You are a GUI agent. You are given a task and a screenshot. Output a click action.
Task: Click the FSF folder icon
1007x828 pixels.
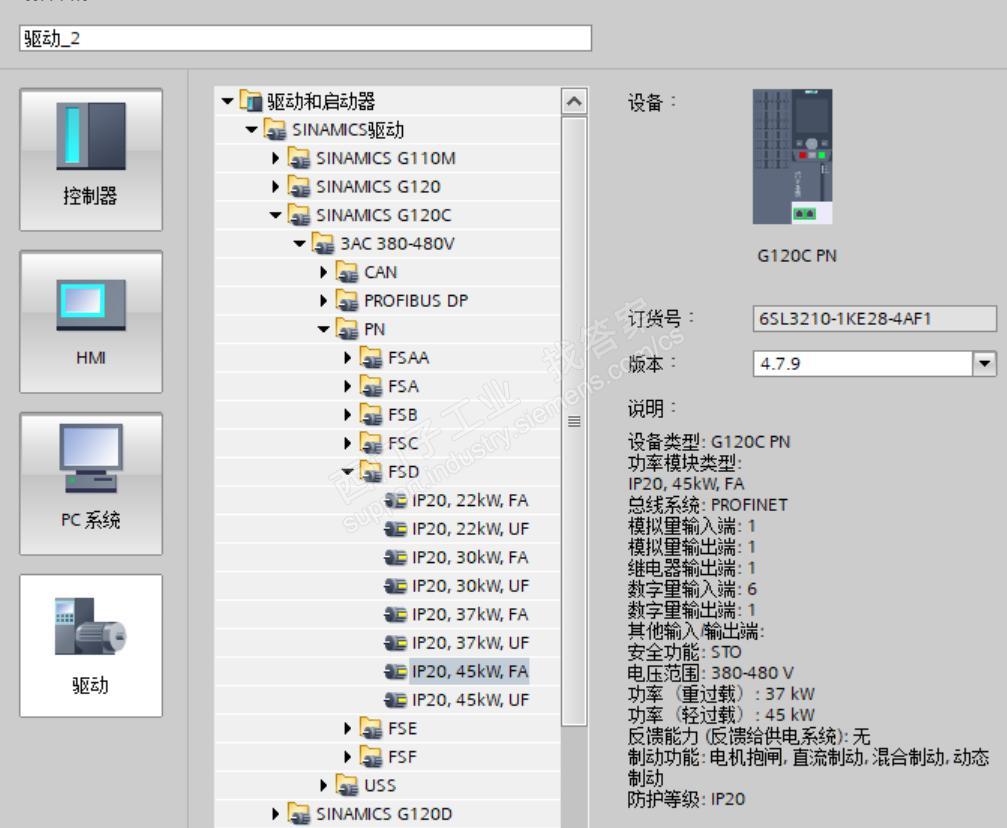(371, 757)
